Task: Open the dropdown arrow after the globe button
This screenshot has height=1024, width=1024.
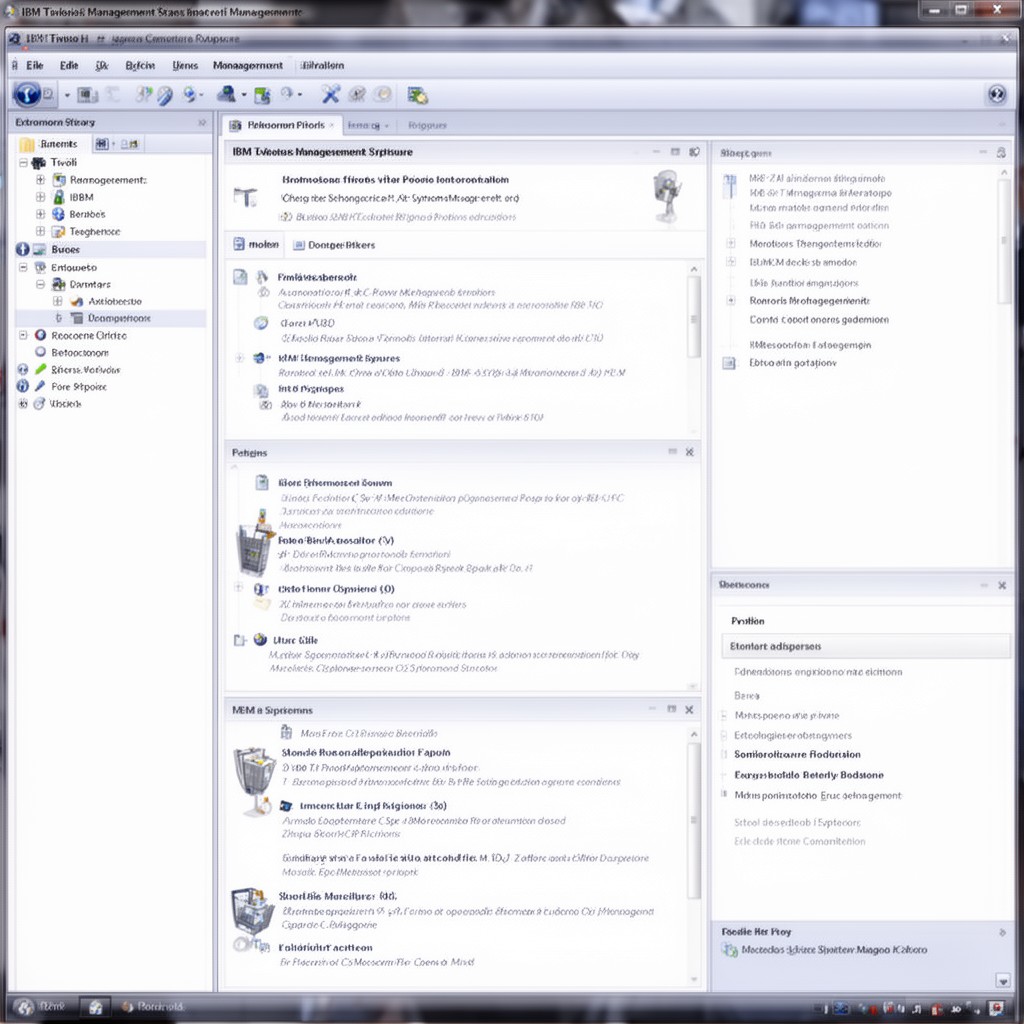Action: coord(67,95)
